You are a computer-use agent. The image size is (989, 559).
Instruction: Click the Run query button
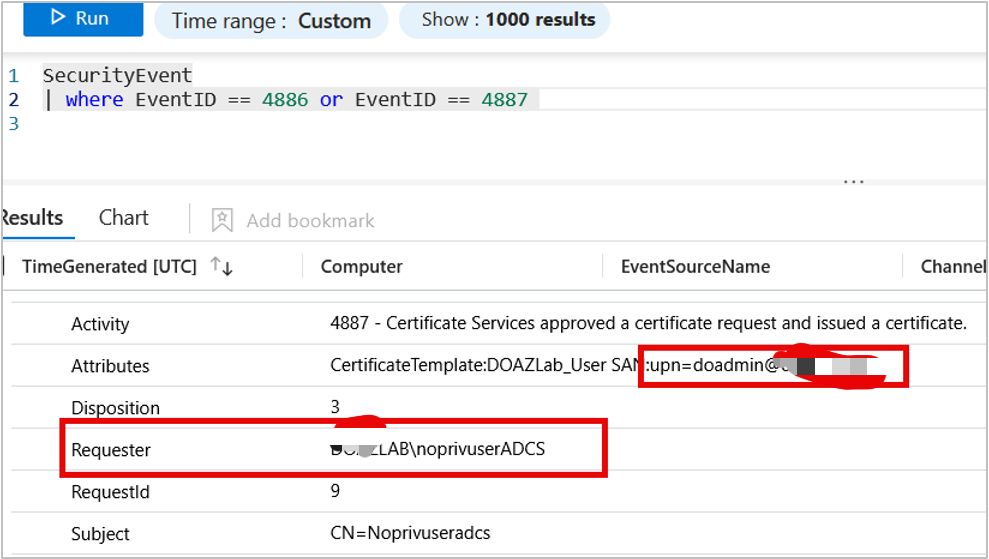point(83,19)
